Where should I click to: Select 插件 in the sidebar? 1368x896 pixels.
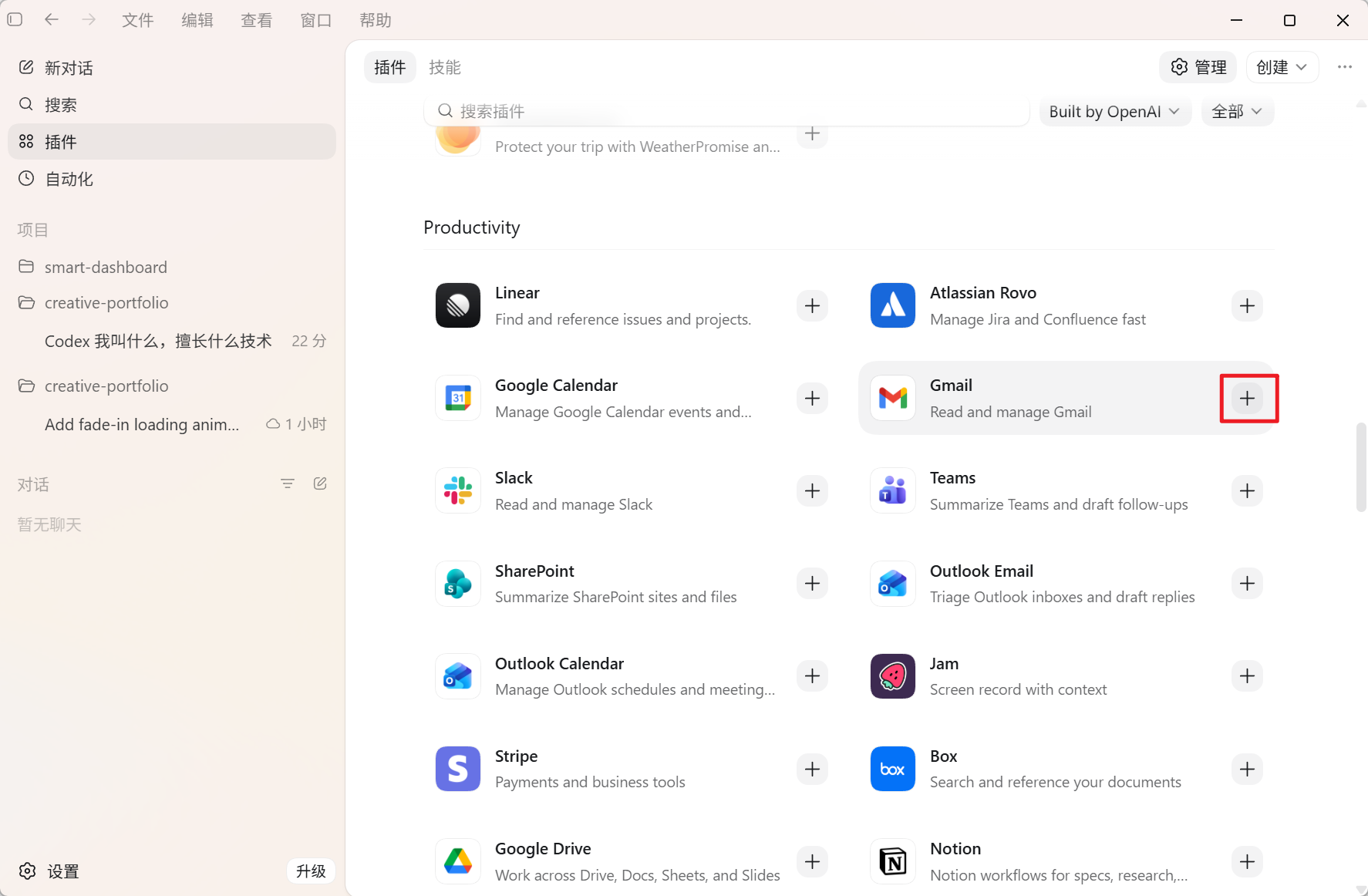172,142
